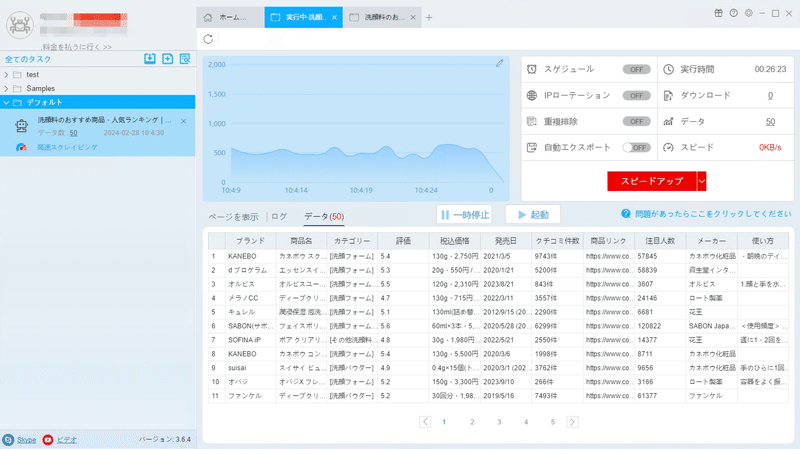The height and width of the screenshot is (449, 800).
Task: Go to next page of results
Action: tap(572, 422)
